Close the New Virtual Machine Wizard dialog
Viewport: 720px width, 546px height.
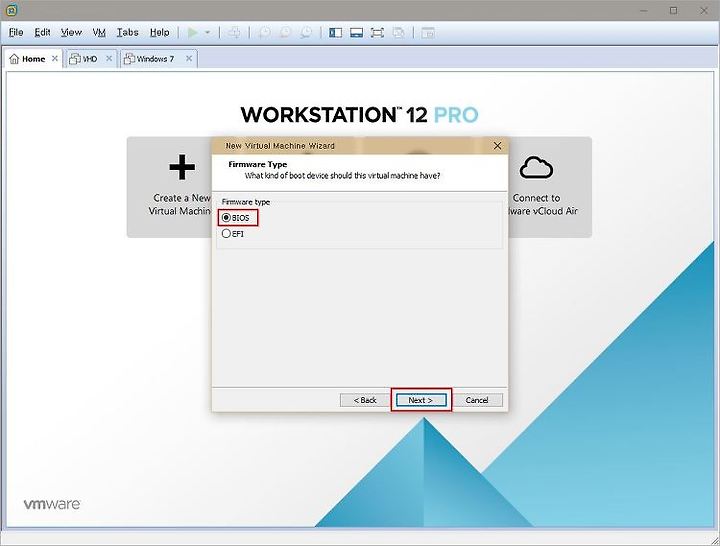(497, 146)
